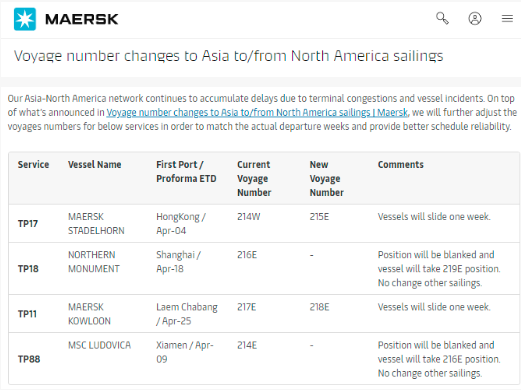Click the Maersk star logo
521x390 pixels.
pyautogui.click(x=25, y=19)
